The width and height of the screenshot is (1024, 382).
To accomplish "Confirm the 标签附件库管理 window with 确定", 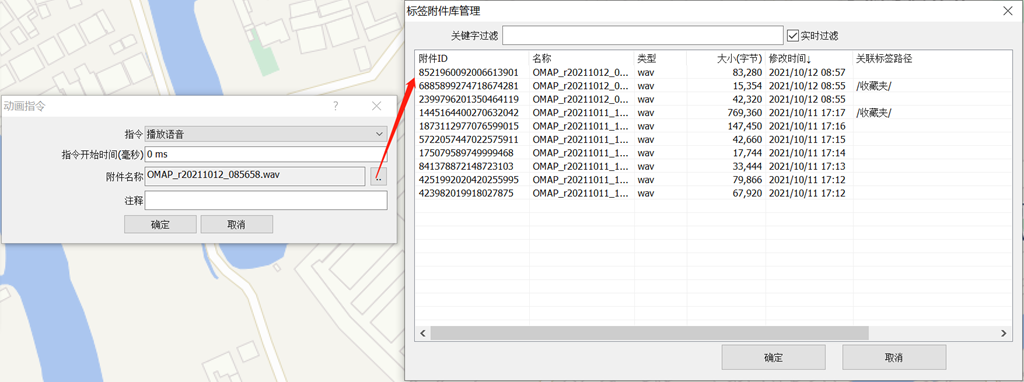I will pyautogui.click(x=773, y=358).
